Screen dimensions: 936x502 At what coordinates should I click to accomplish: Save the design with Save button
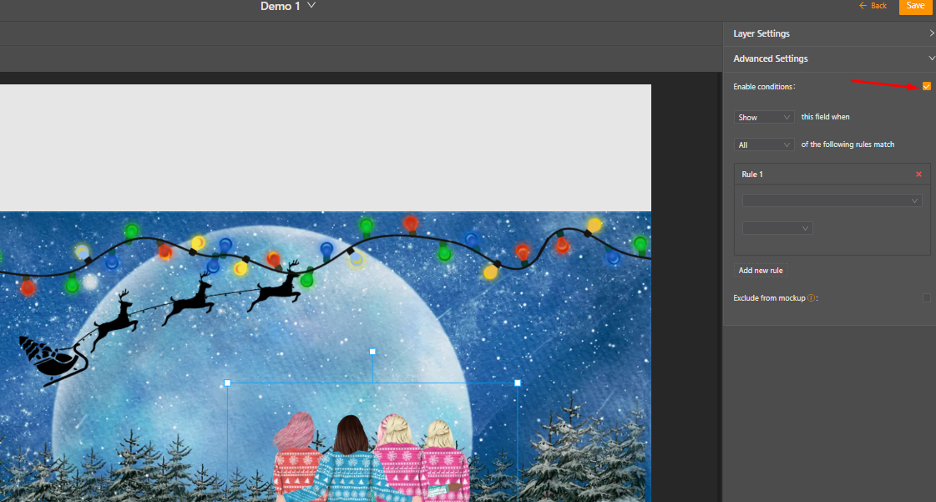915,6
